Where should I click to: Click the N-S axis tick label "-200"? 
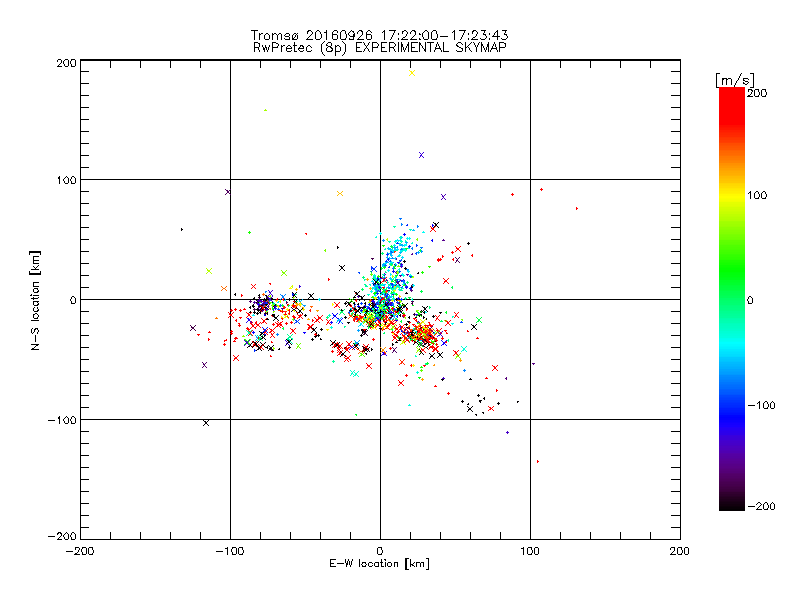(x=62, y=536)
